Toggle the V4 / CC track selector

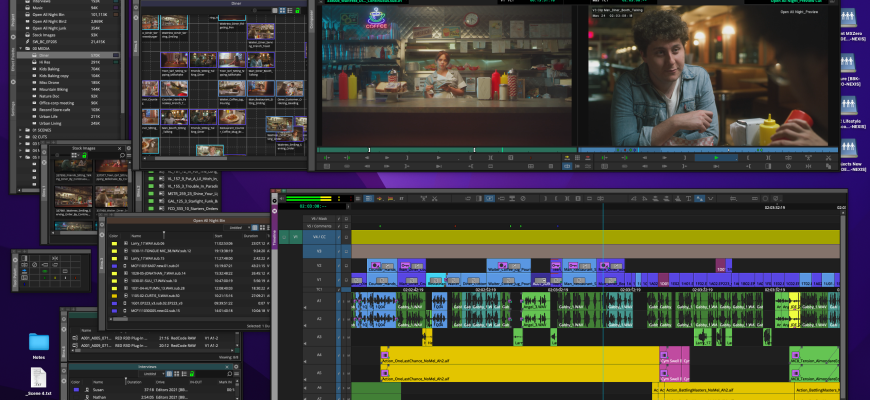click(x=319, y=237)
